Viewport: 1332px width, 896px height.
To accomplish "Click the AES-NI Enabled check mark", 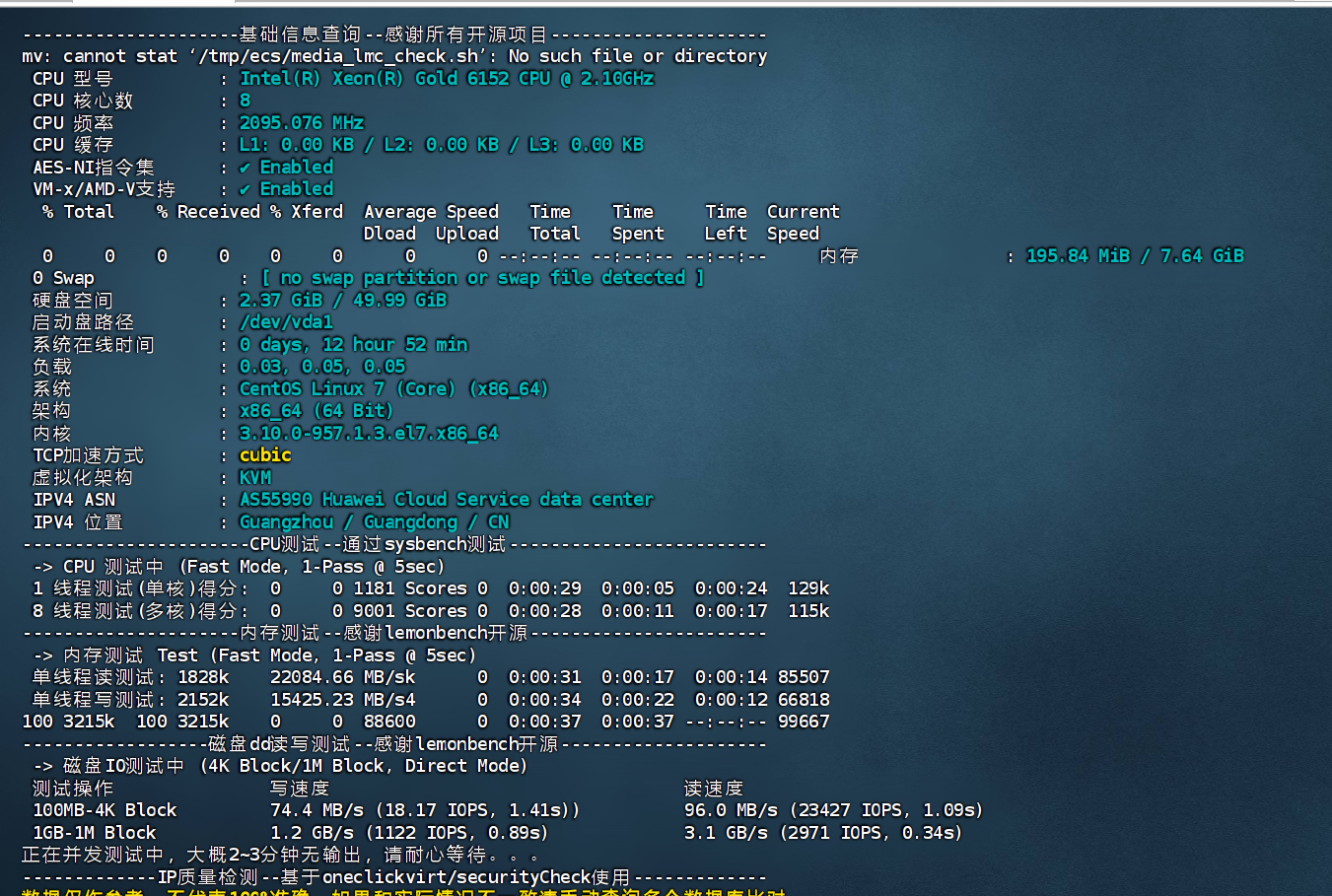I will click(x=245, y=168).
